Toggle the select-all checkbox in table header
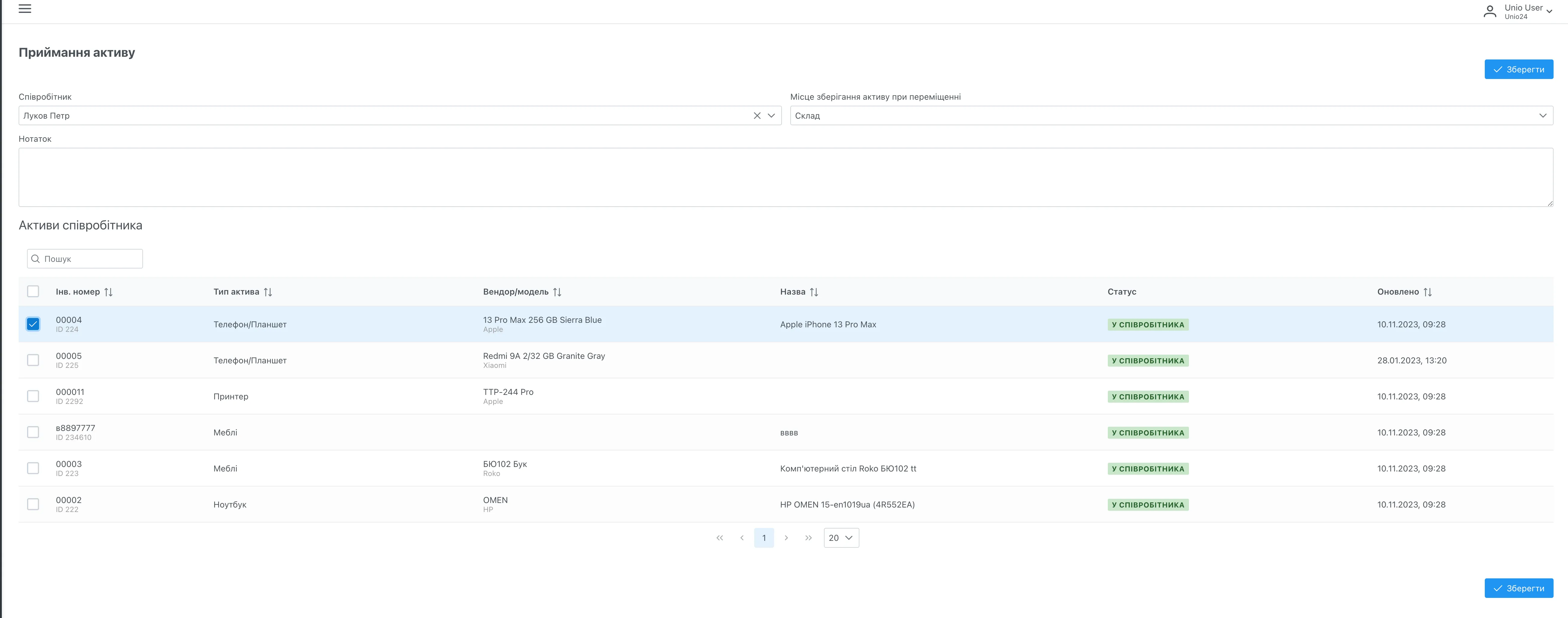 (33, 291)
